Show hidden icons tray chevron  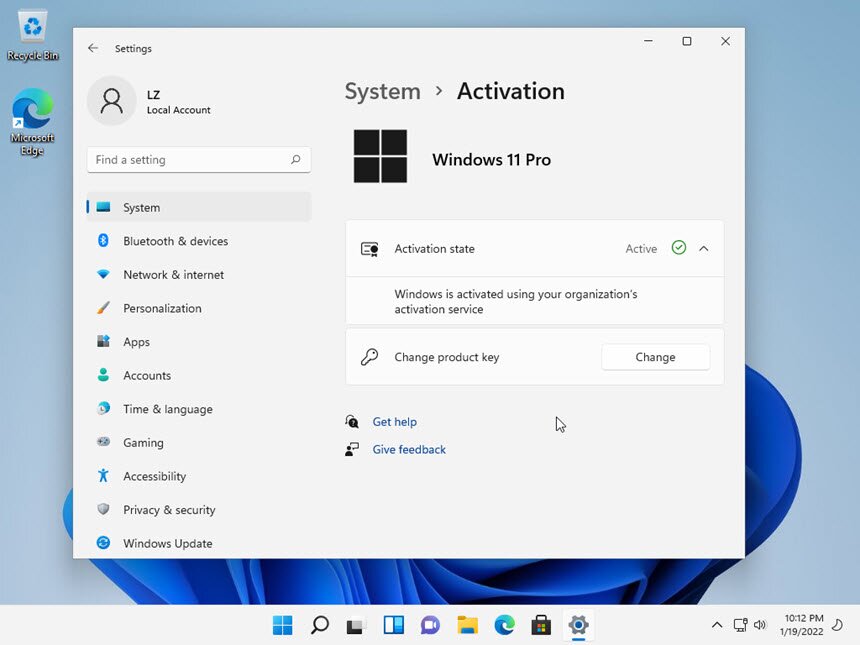[x=717, y=625]
